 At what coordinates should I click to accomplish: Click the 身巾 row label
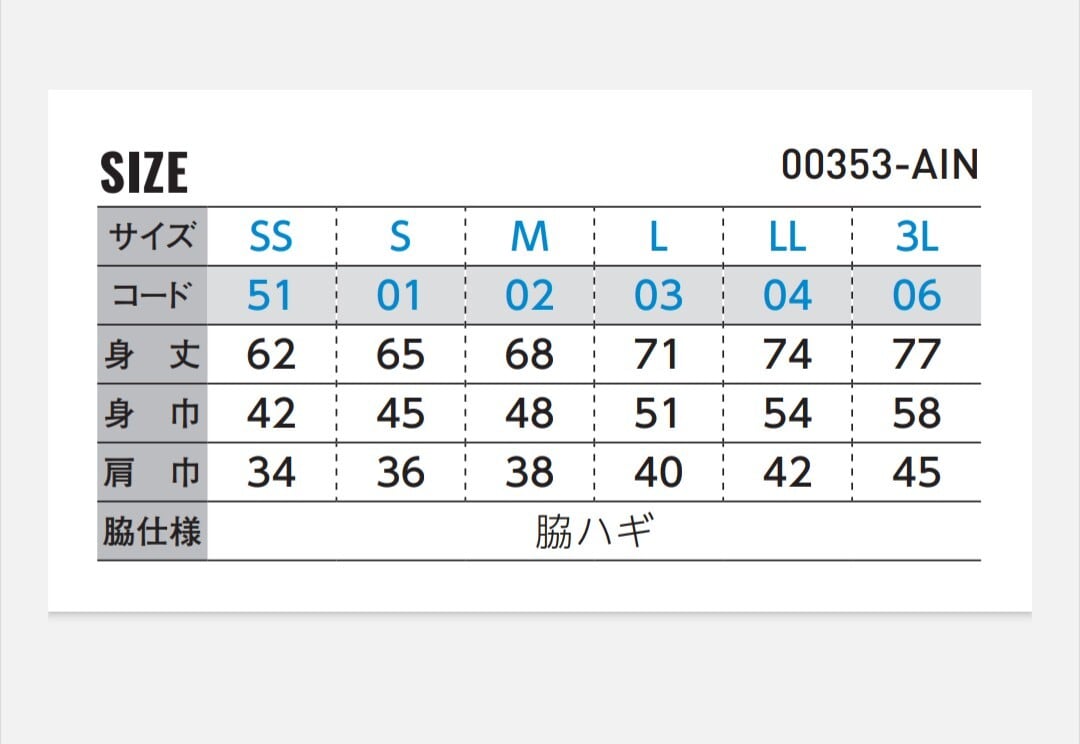tap(152, 414)
